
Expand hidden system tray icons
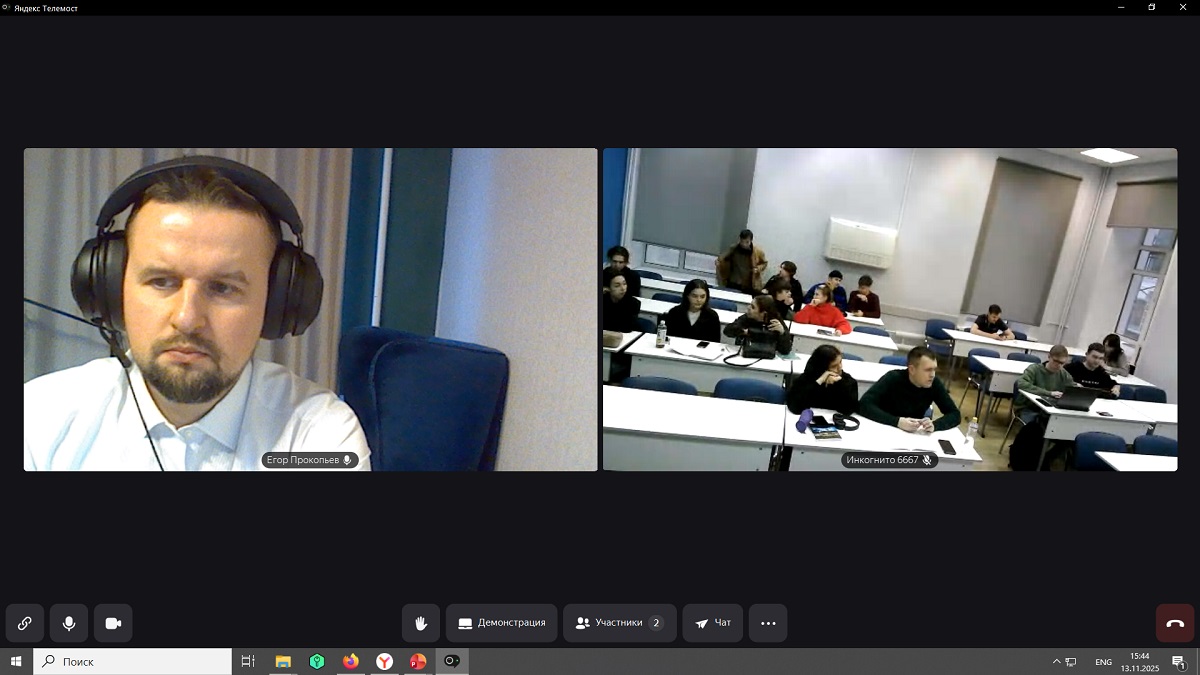pyautogui.click(x=1056, y=661)
